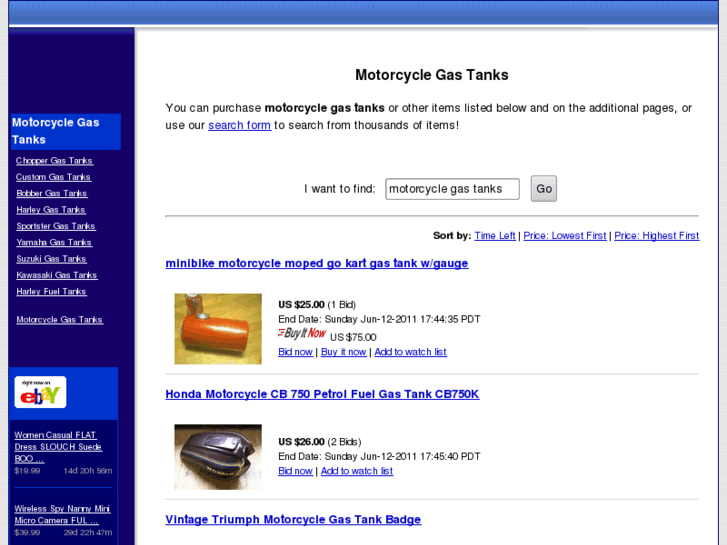Open Bobber Gas Tanks sidebar link

click(x=51, y=193)
